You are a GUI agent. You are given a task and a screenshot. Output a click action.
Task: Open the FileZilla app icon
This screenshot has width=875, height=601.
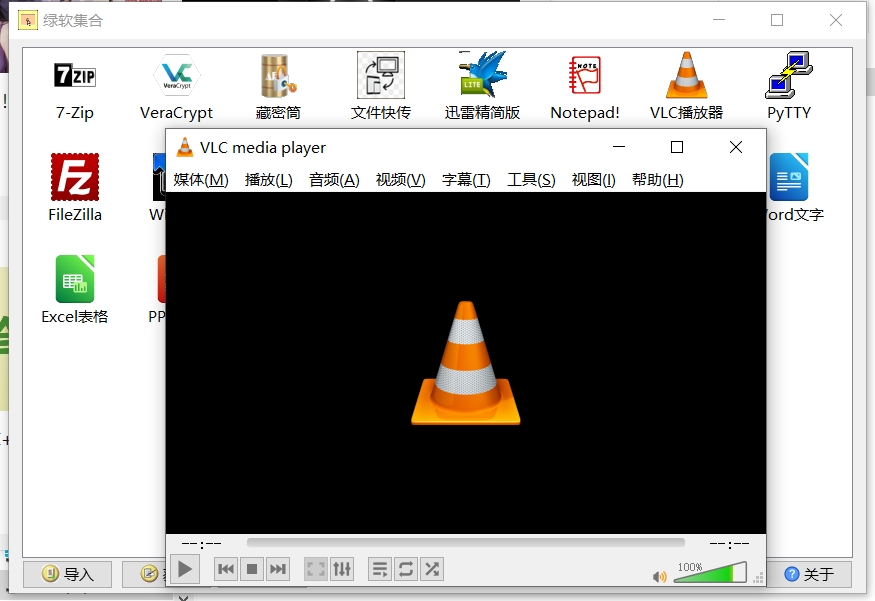(x=75, y=177)
